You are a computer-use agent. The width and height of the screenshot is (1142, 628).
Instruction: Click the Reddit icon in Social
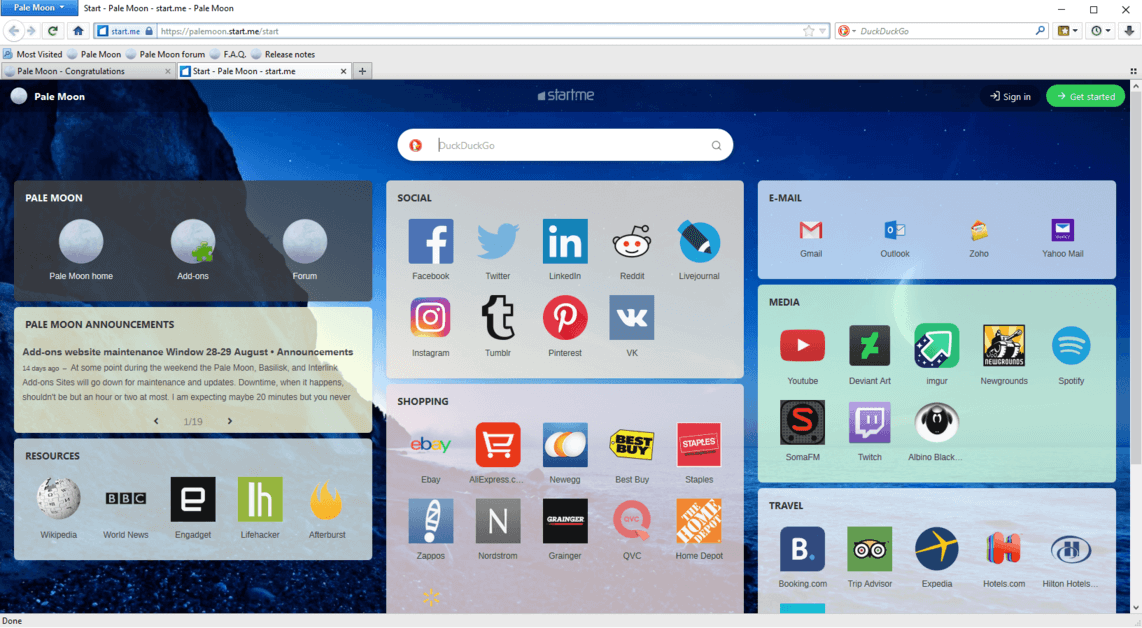[x=631, y=242]
